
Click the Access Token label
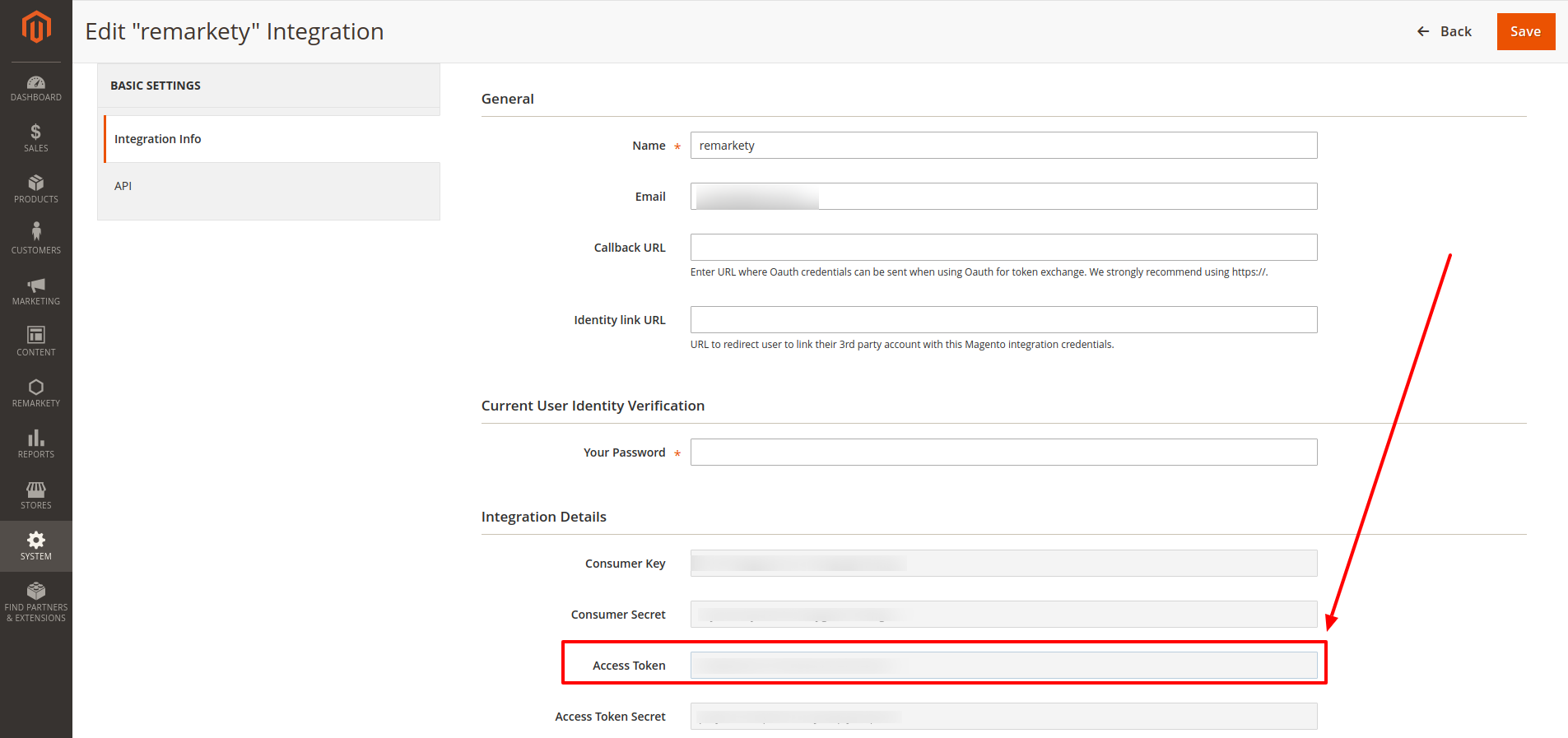(x=629, y=666)
